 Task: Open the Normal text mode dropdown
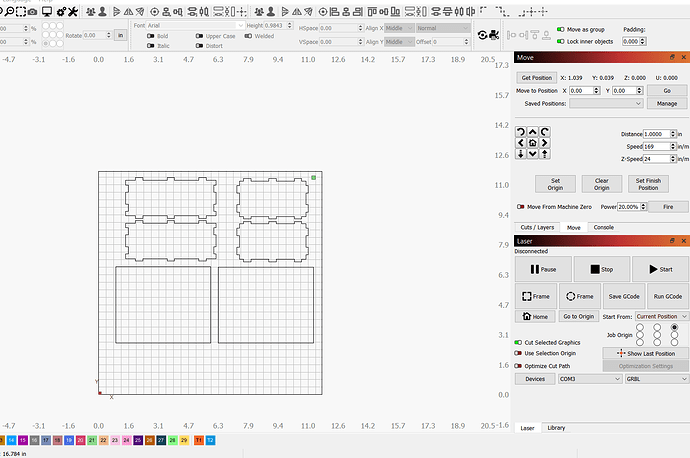443,28
